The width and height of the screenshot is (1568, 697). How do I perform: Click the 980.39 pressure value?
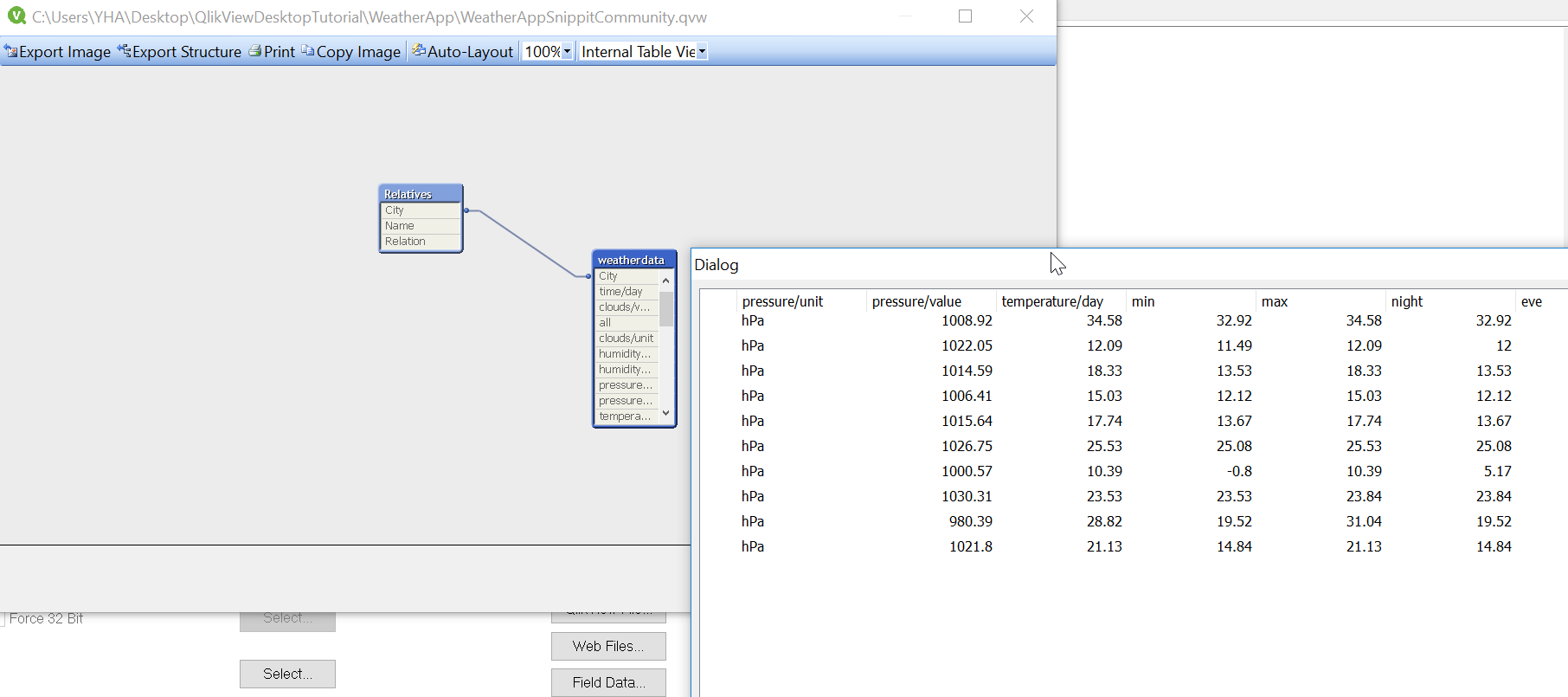pos(971,521)
